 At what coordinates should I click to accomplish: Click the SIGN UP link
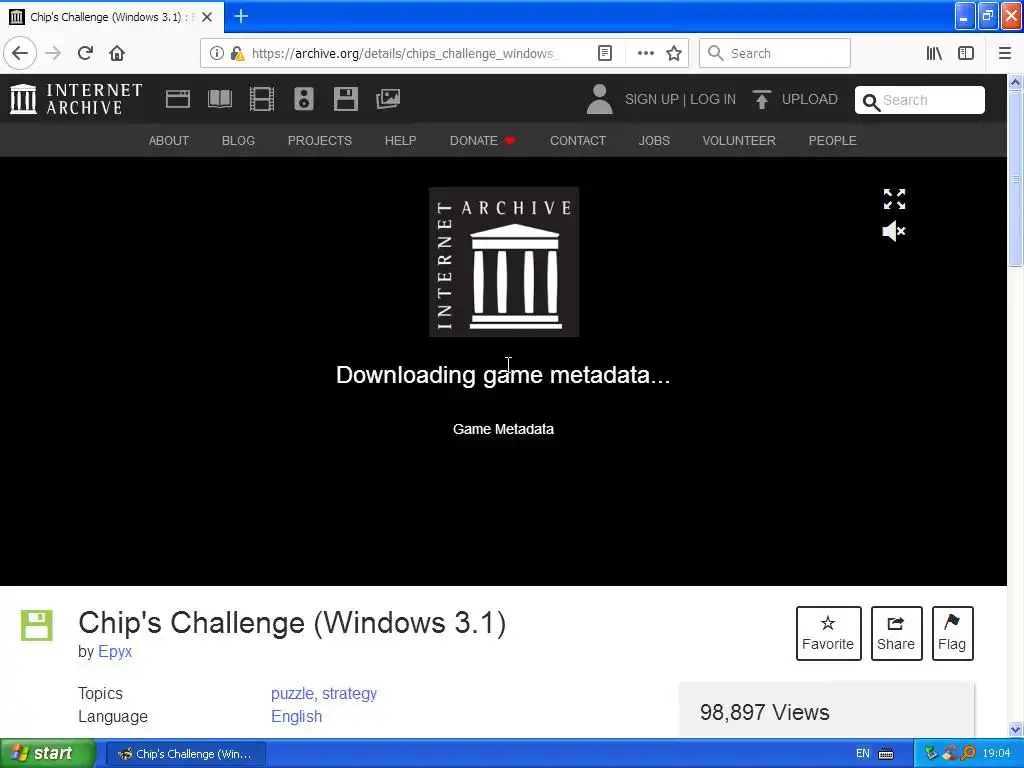coord(652,99)
